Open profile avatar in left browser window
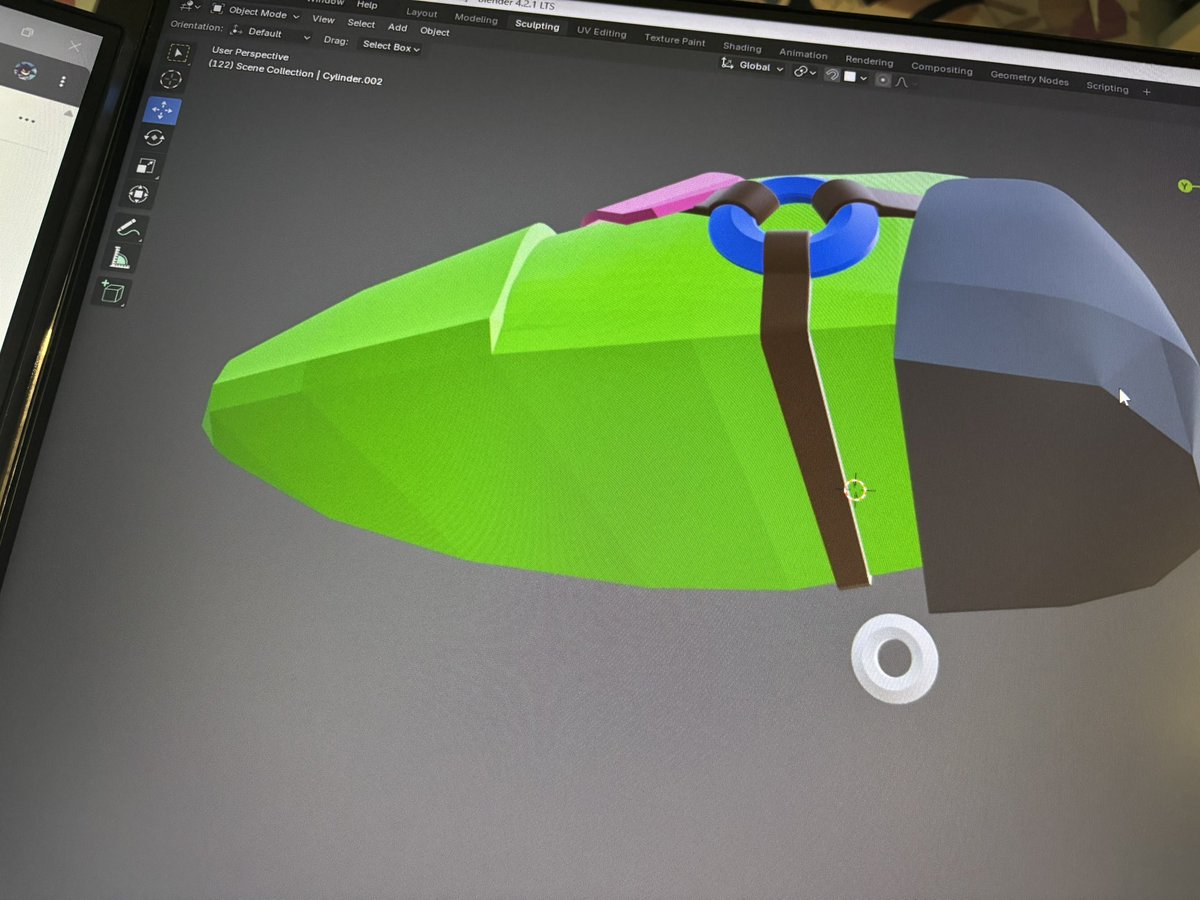This screenshot has height=900, width=1200. (x=26, y=71)
